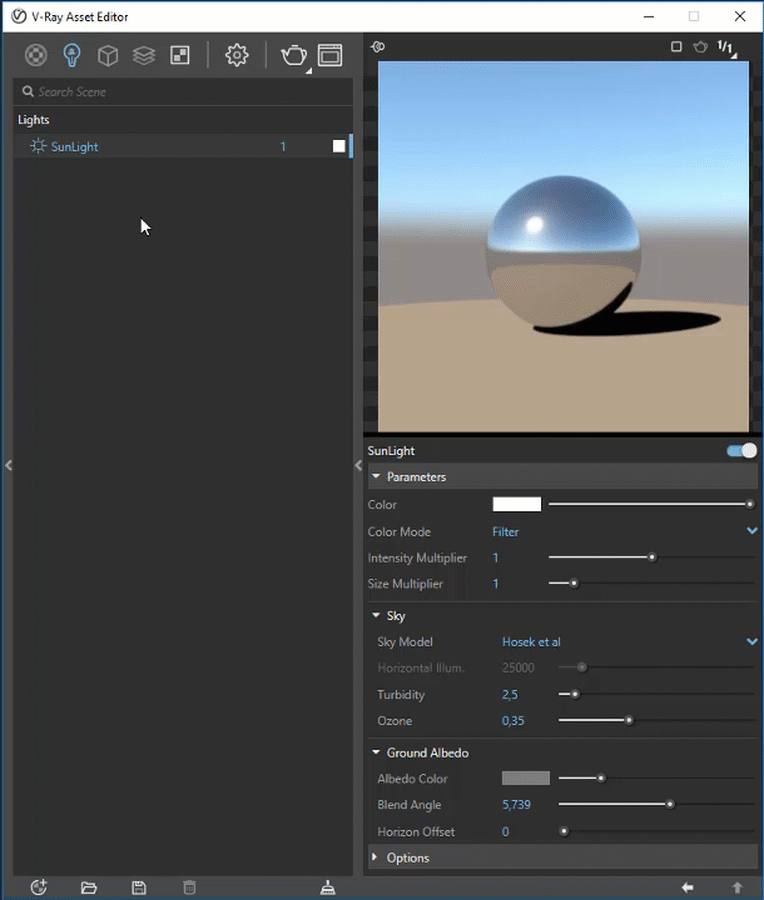Minimize the V-Ray Asset Editor window
The image size is (764, 900).
point(649,17)
